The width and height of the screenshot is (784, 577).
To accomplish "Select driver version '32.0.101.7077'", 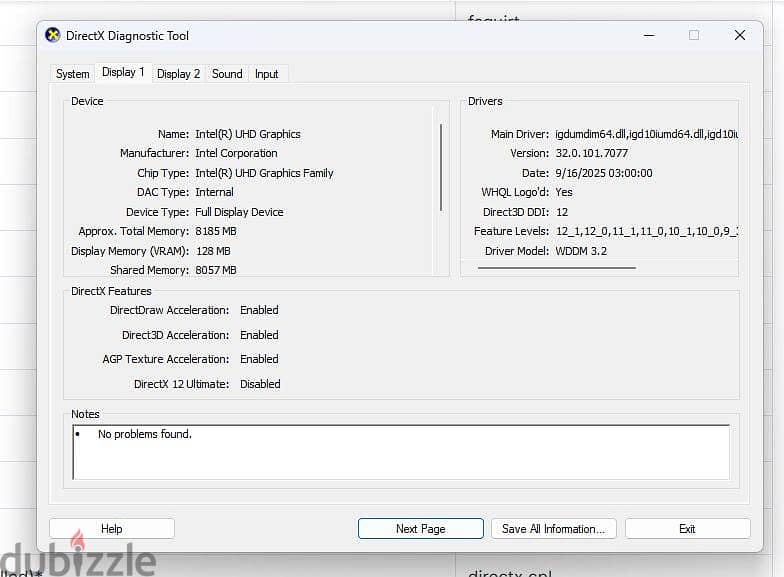I will (x=592, y=153).
